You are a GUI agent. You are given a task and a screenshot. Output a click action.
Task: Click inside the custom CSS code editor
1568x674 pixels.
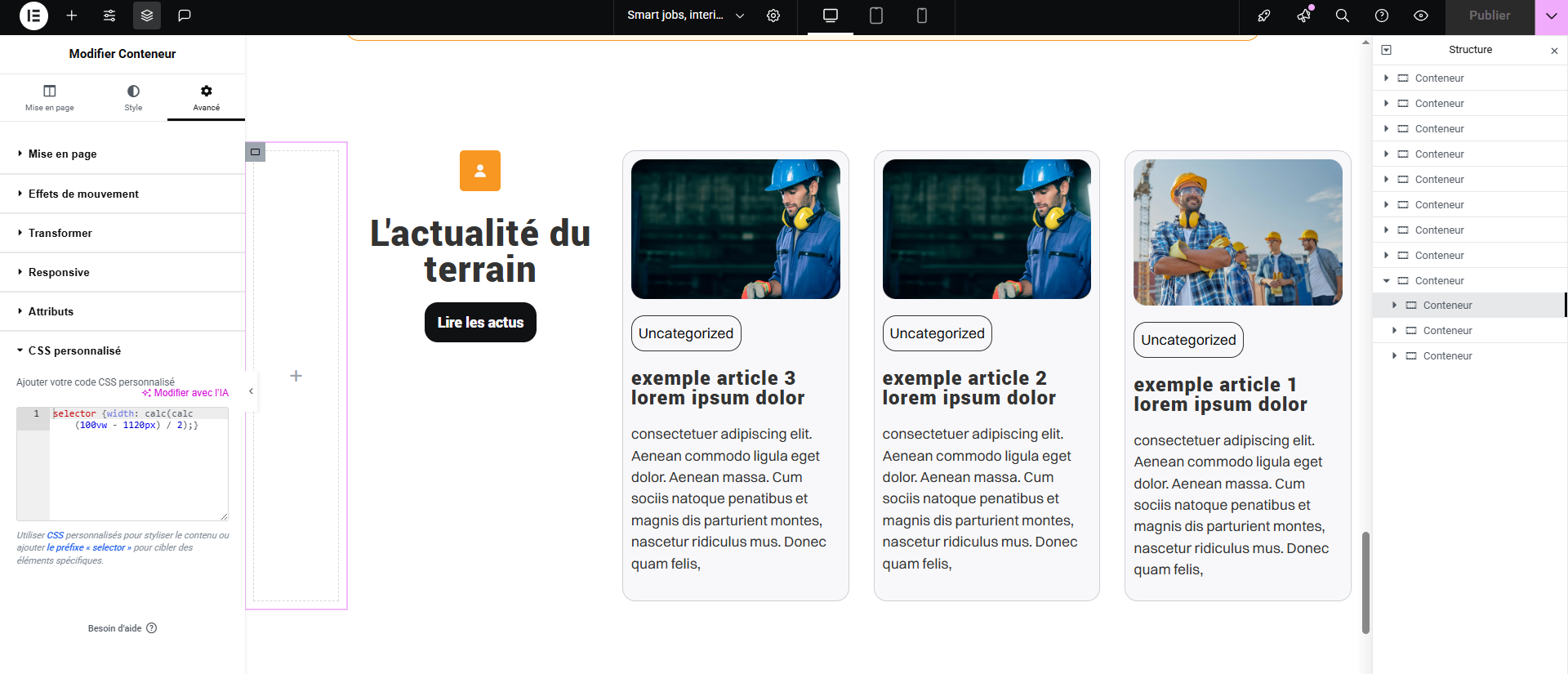click(x=139, y=464)
